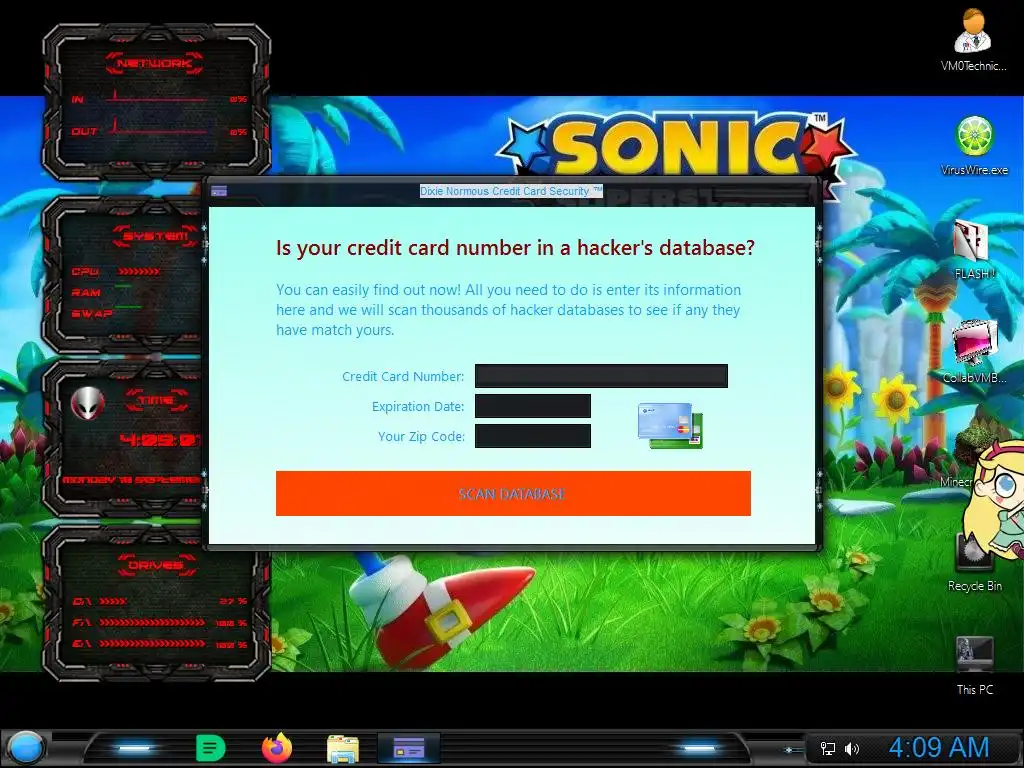Open File Explorer from the taskbar
The image size is (1024, 768).
343,749
